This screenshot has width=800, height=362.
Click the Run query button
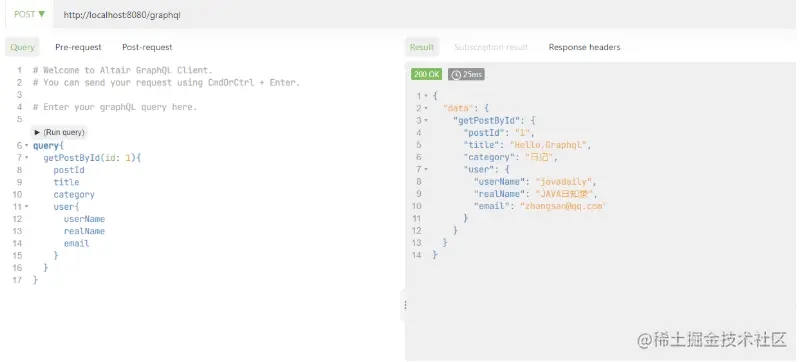[x=59, y=132]
